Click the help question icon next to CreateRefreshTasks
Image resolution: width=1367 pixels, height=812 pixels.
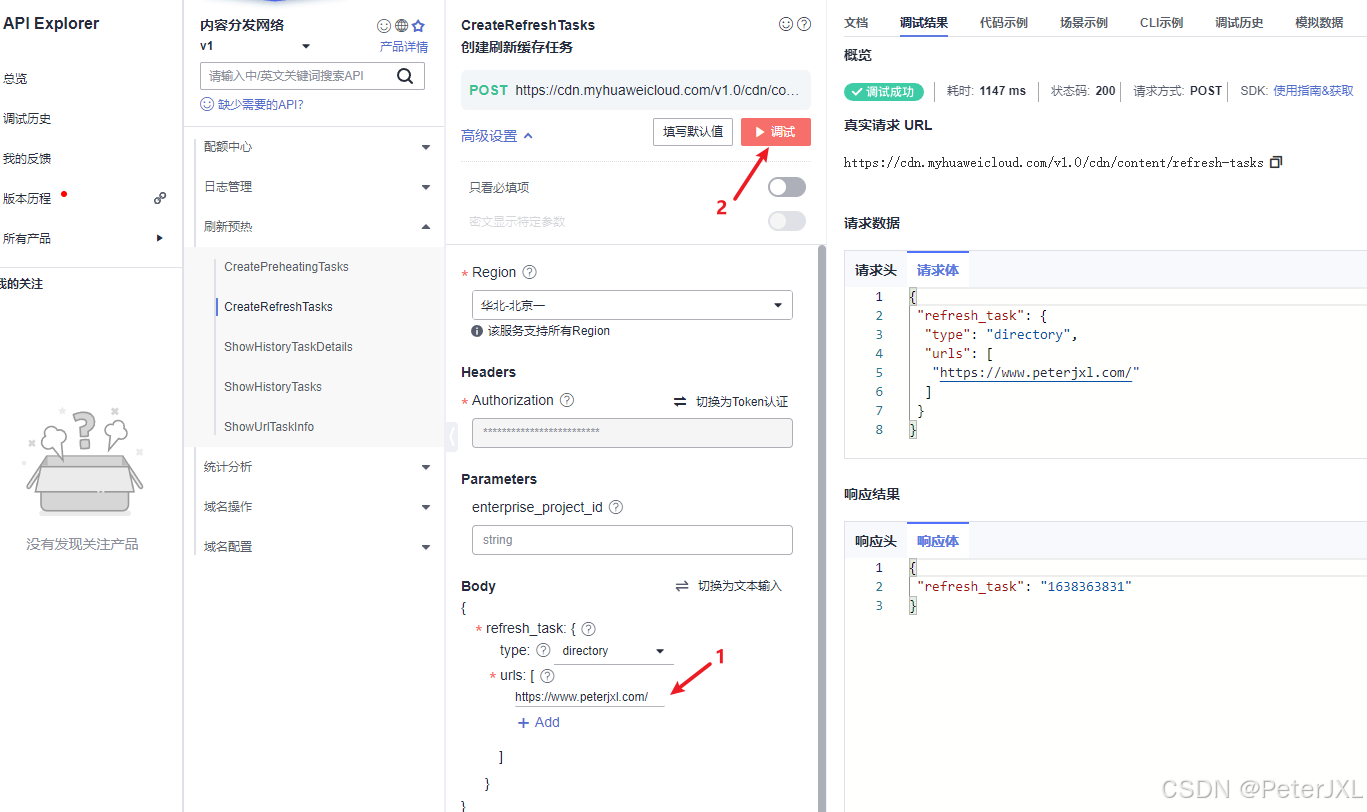tap(803, 24)
